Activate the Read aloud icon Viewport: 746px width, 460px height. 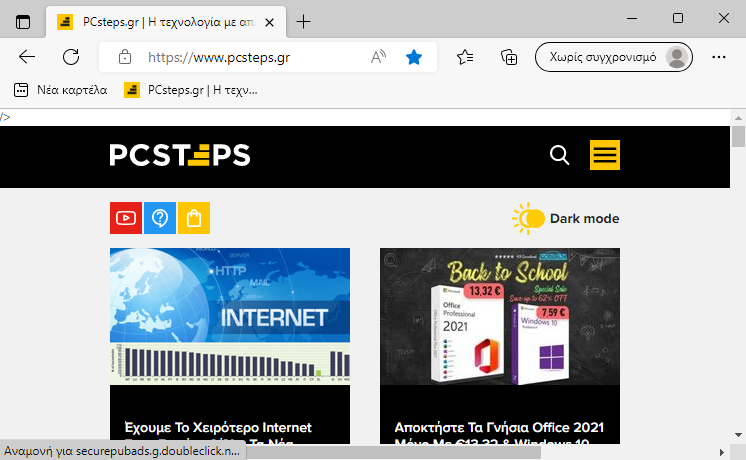point(378,57)
